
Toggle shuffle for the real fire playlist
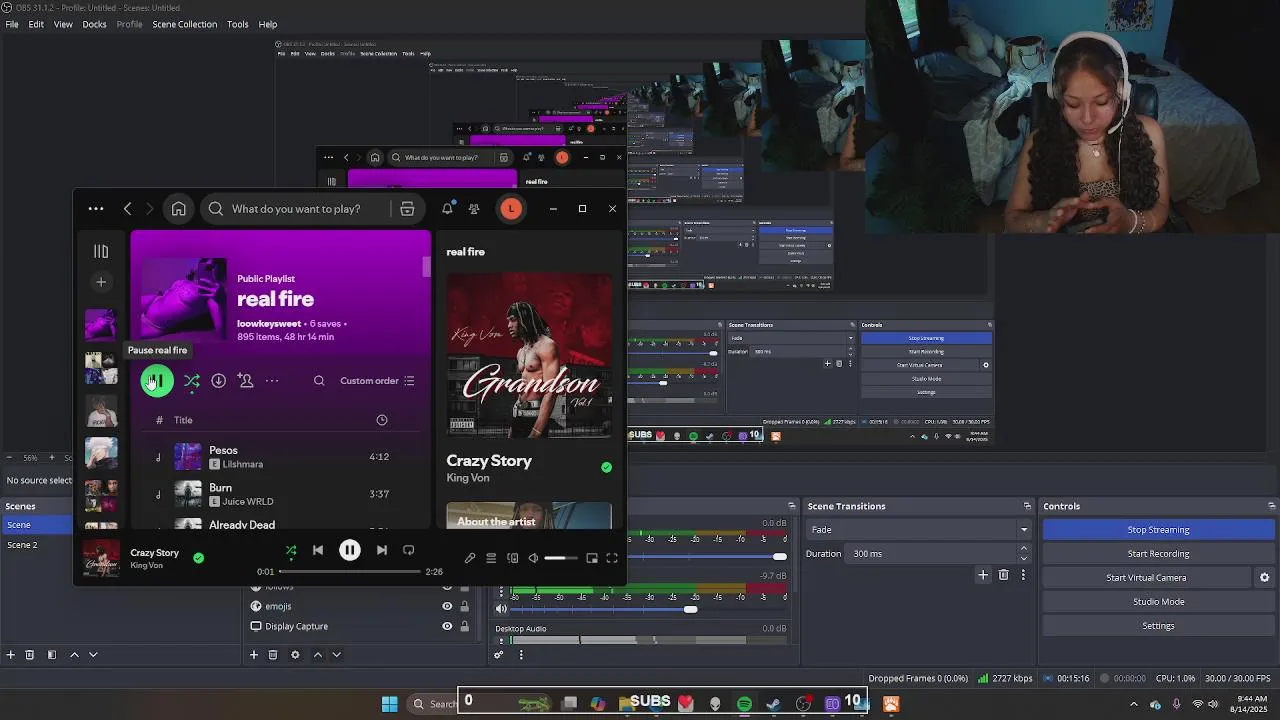[x=192, y=381]
